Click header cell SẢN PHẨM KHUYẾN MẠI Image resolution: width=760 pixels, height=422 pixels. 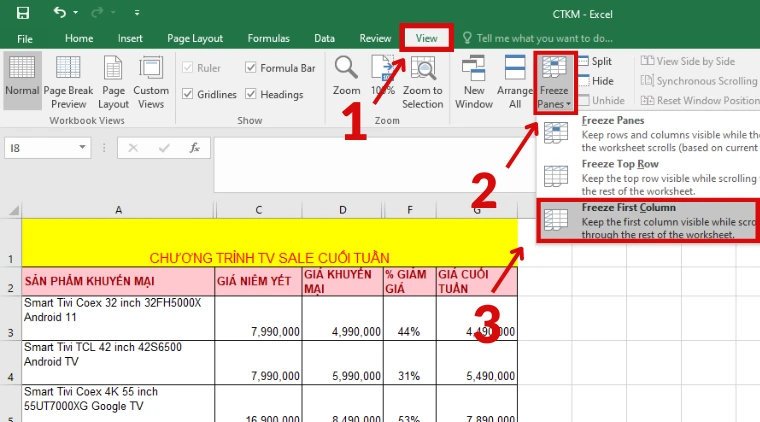pyautogui.click(x=118, y=281)
